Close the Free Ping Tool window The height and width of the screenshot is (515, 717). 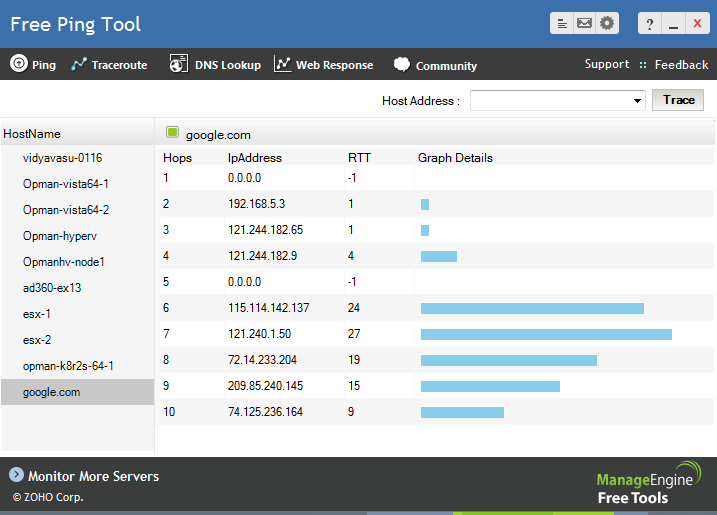[697, 23]
